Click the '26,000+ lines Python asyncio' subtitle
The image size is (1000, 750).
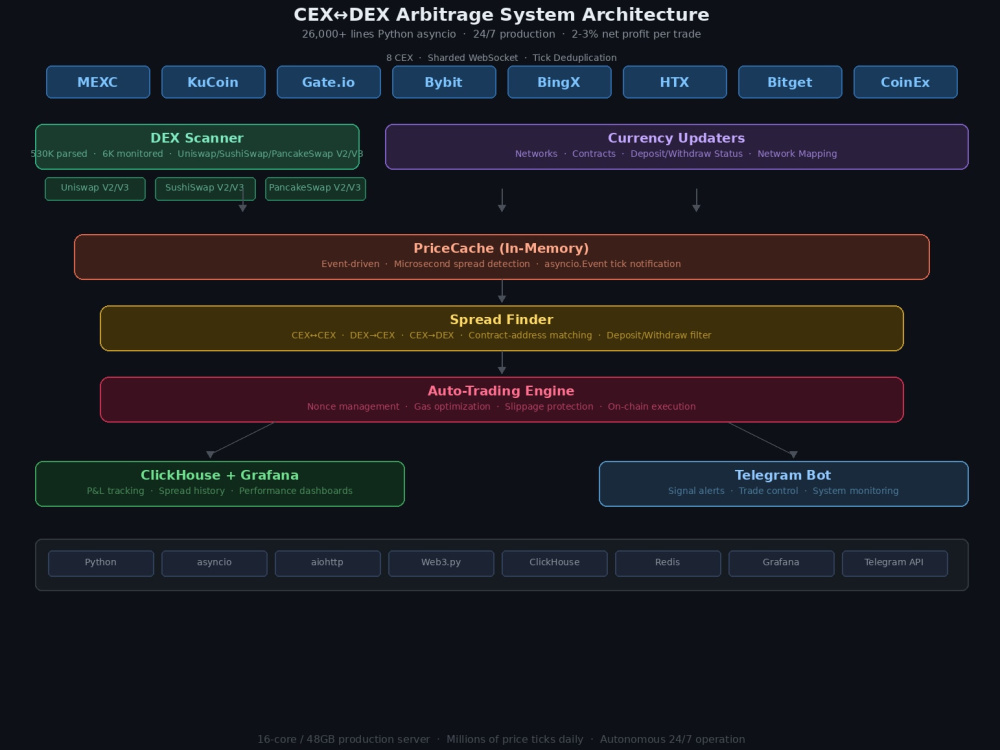379,34
